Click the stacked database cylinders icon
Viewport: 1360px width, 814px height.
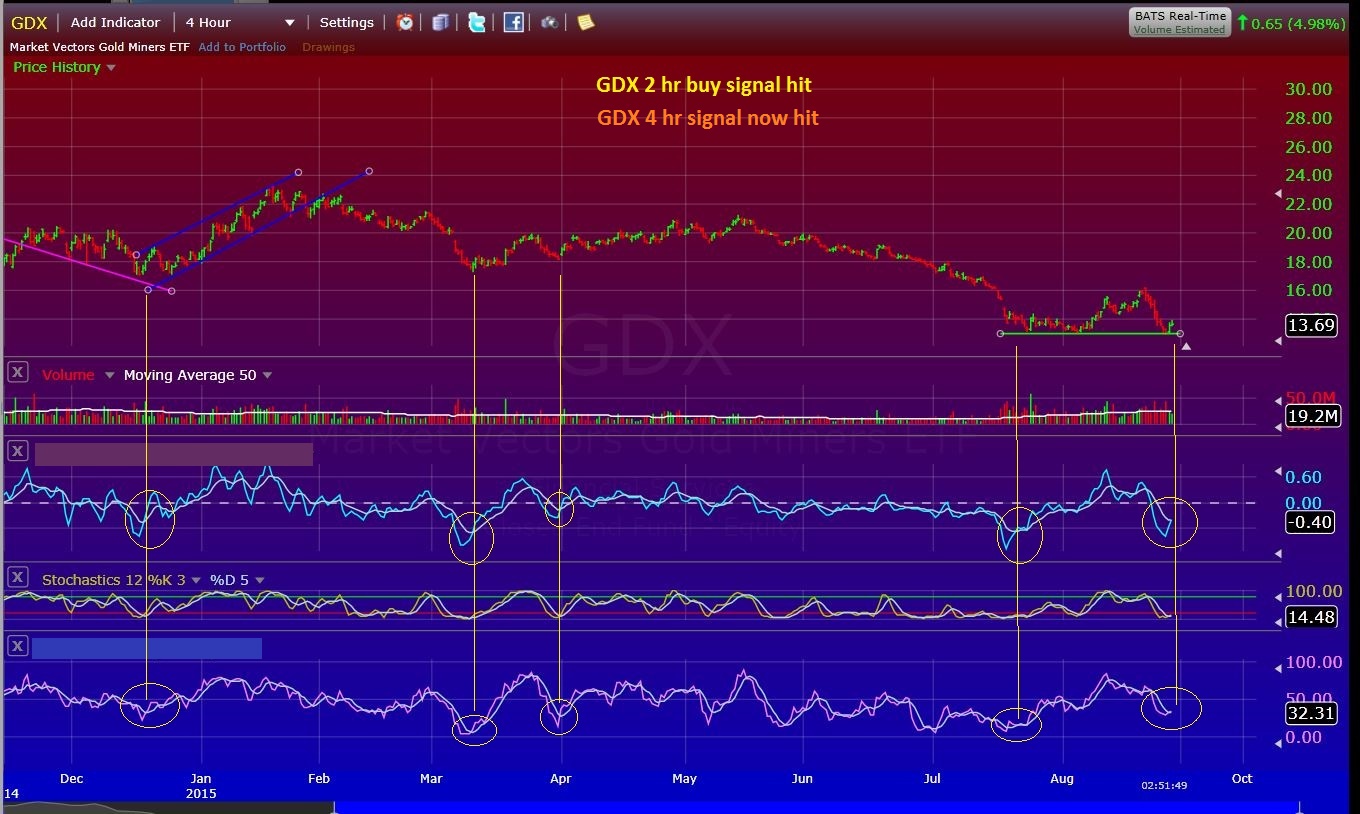point(440,22)
